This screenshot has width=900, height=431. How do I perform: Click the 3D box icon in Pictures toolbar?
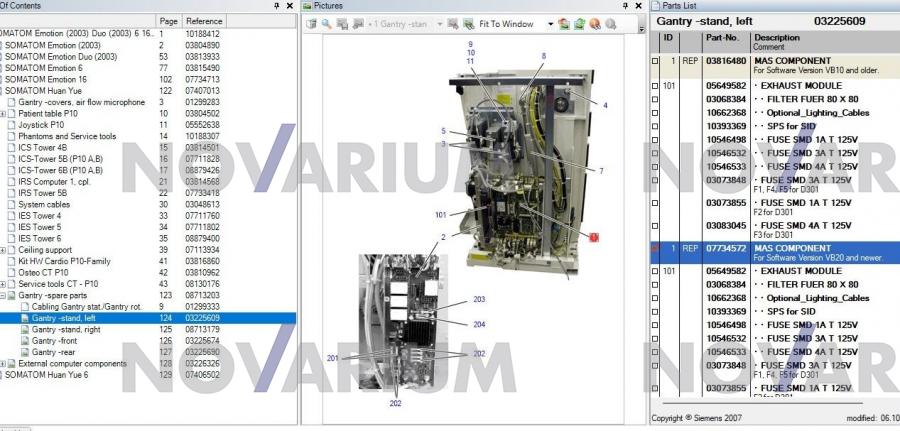(x=310, y=24)
